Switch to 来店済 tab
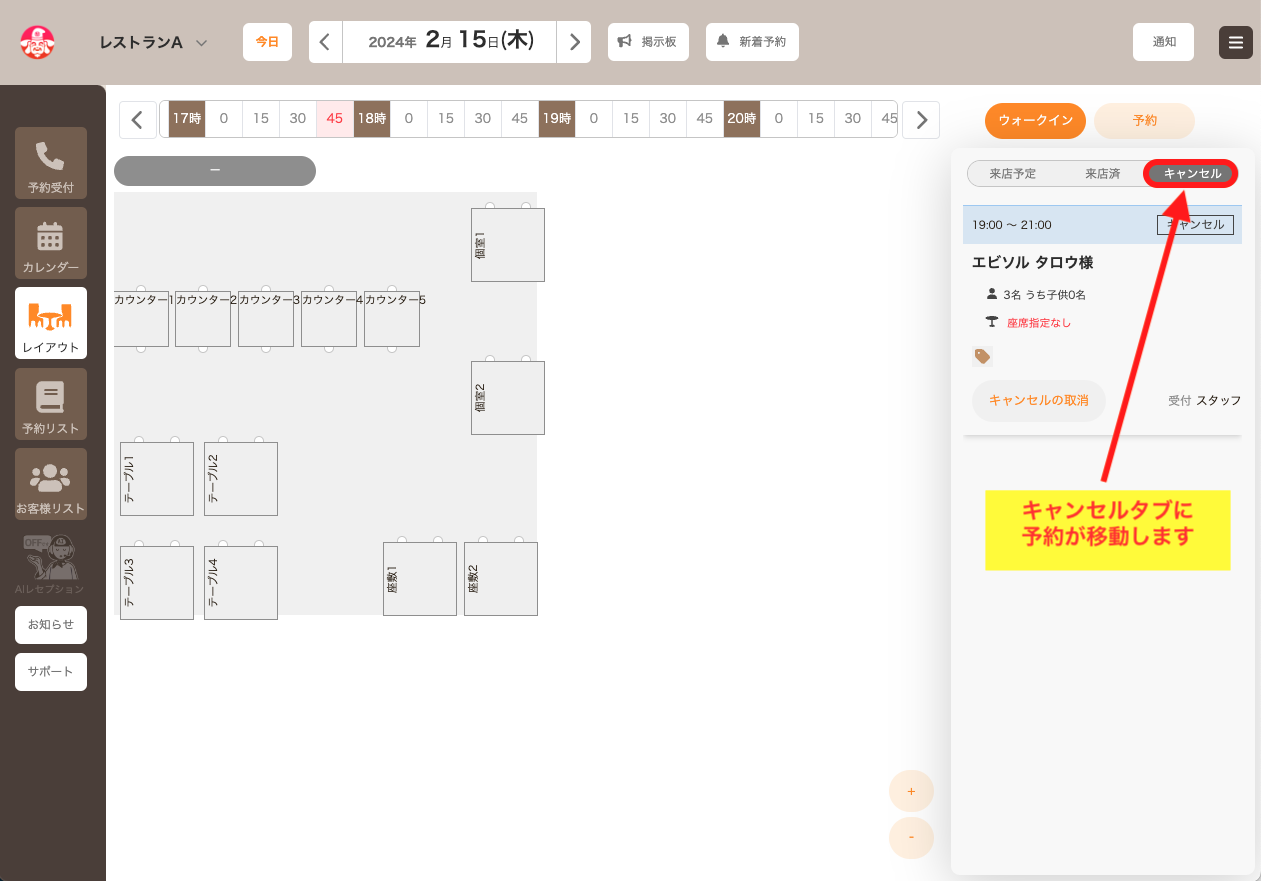This screenshot has height=881, width=1261. click(1103, 174)
